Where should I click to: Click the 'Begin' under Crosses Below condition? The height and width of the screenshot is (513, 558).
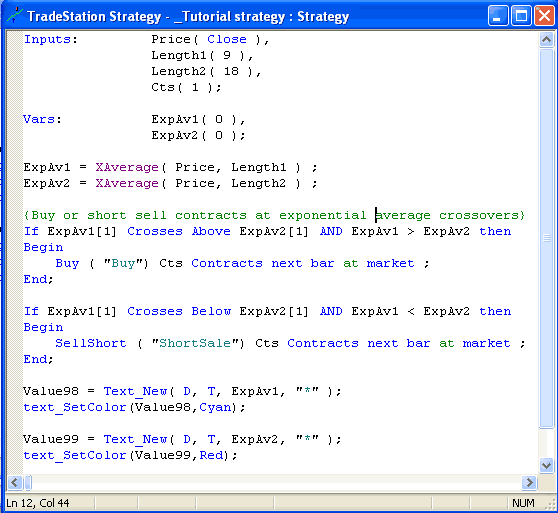pos(43,327)
